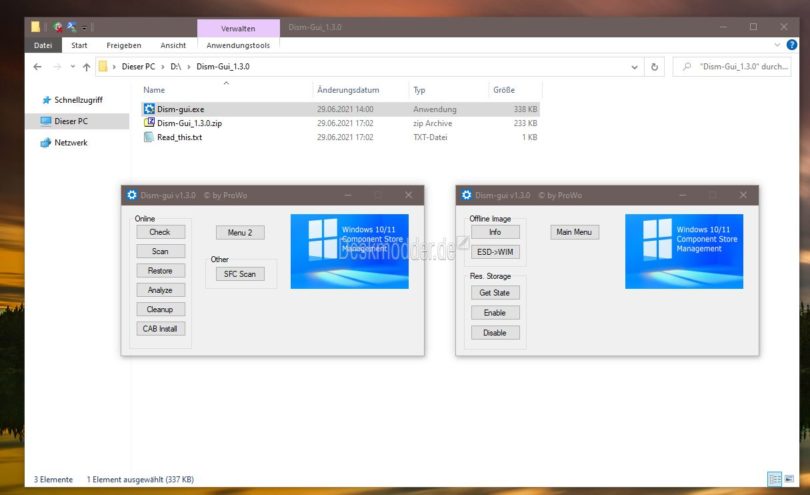Click the refresh icon beside address bar
Screen dimensions: 810x495
tap(655, 67)
